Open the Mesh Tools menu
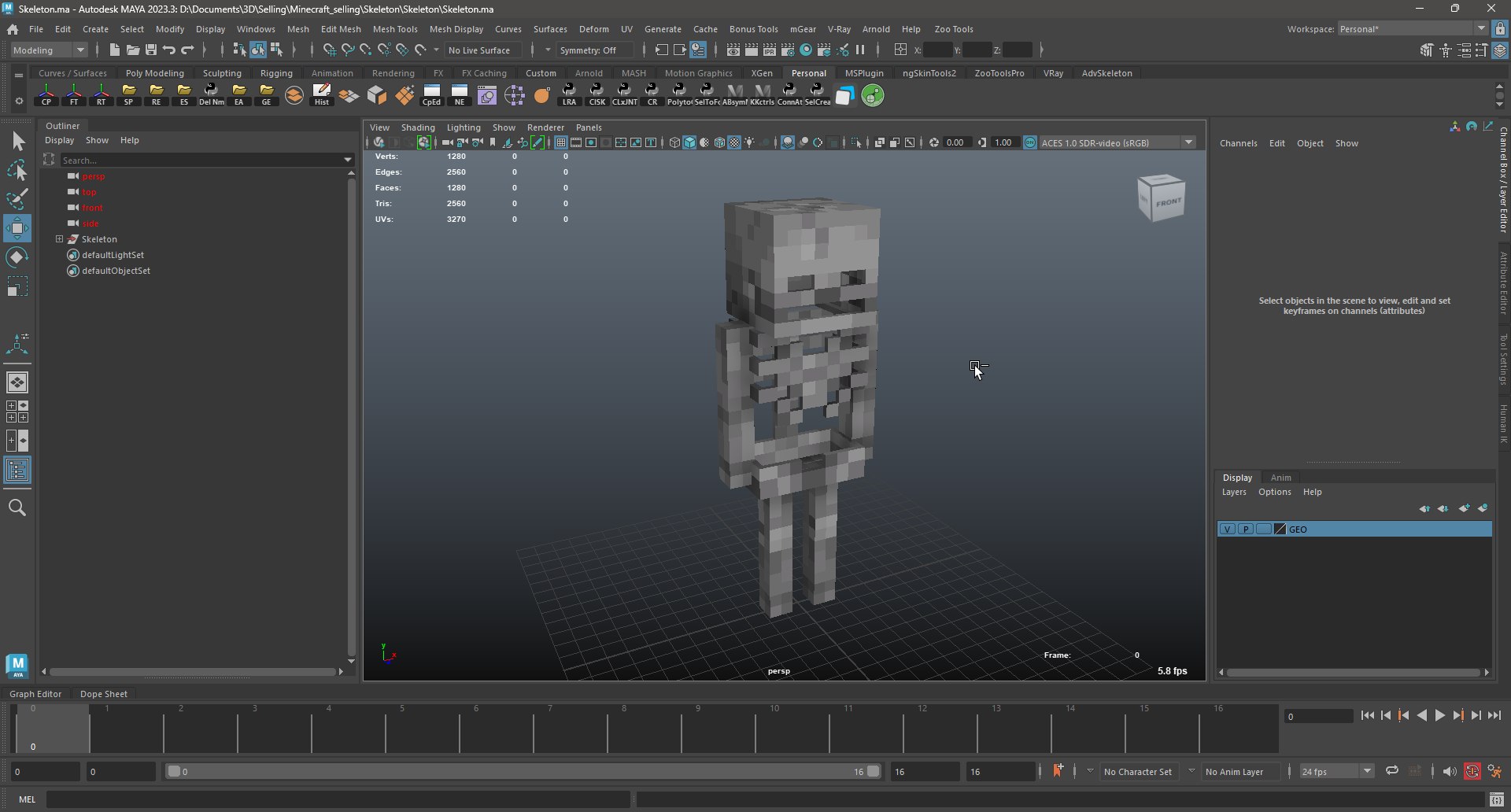The width and height of the screenshot is (1511, 812). click(395, 29)
